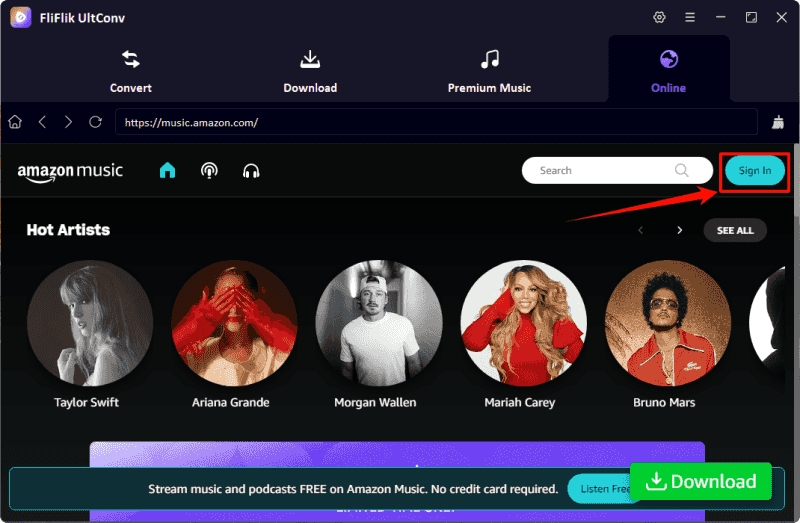
Task: Open Amazon Music home icon
Action: tap(167, 171)
